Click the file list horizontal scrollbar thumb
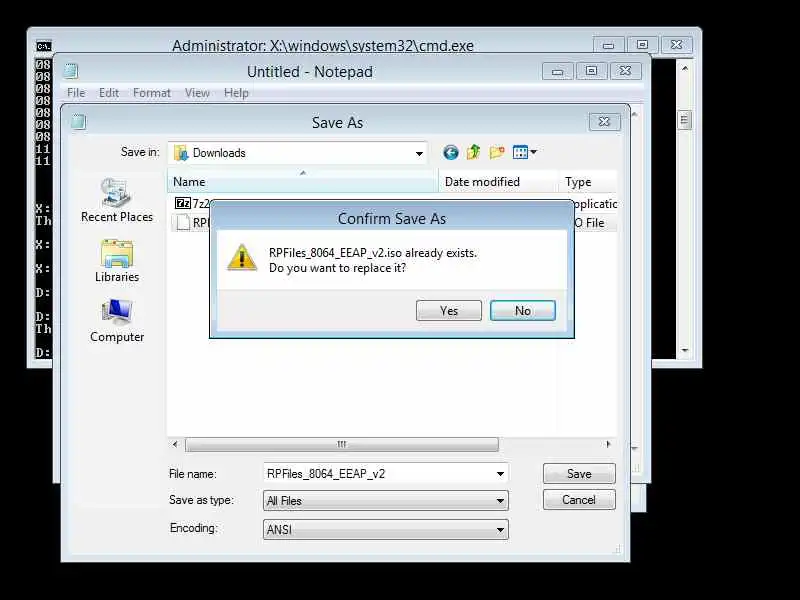This screenshot has width=800, height=600. coord(341,444)
